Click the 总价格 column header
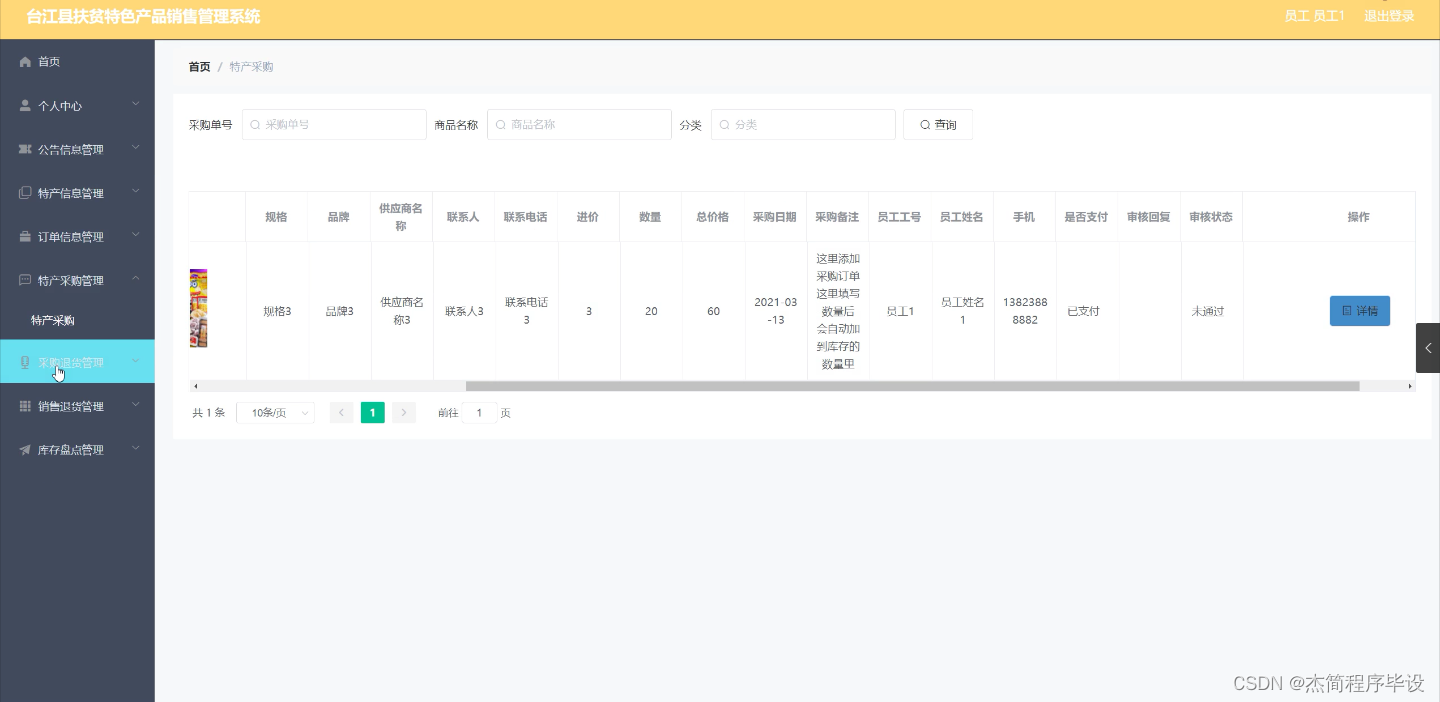1440x702 pixels. click(713, 217)
